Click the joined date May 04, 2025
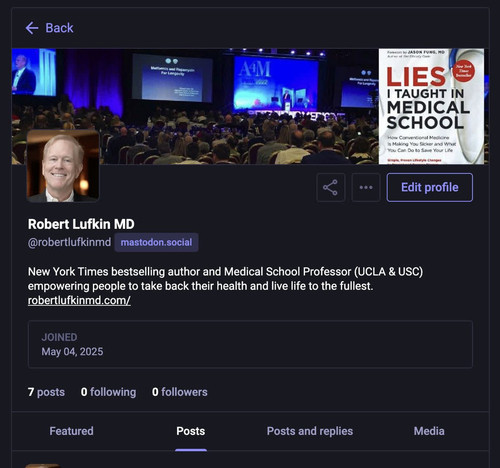500x468 pixels. click(x=72, y=352)
